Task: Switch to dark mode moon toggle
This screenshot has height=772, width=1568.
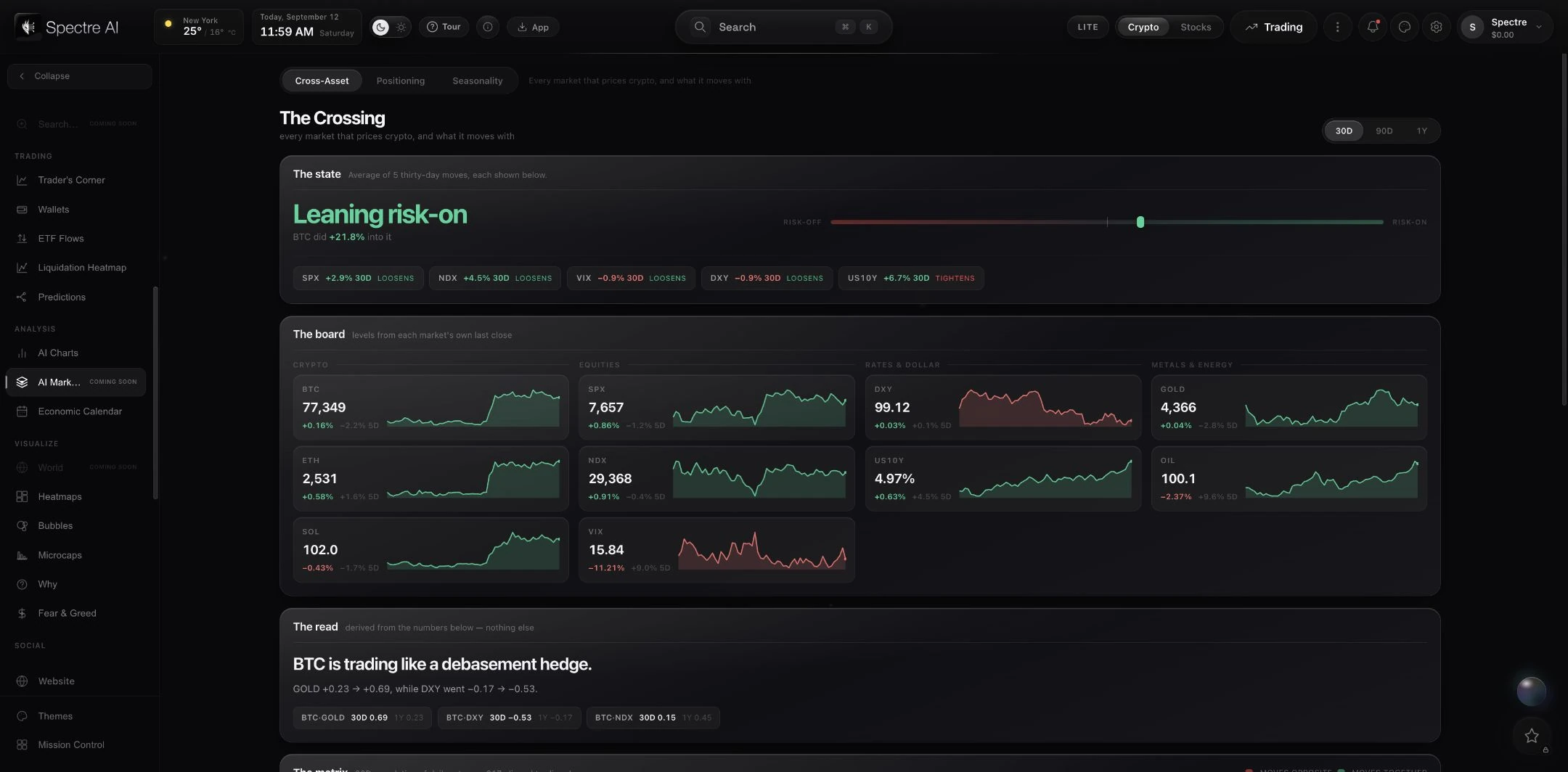Action: click(380, 27)
